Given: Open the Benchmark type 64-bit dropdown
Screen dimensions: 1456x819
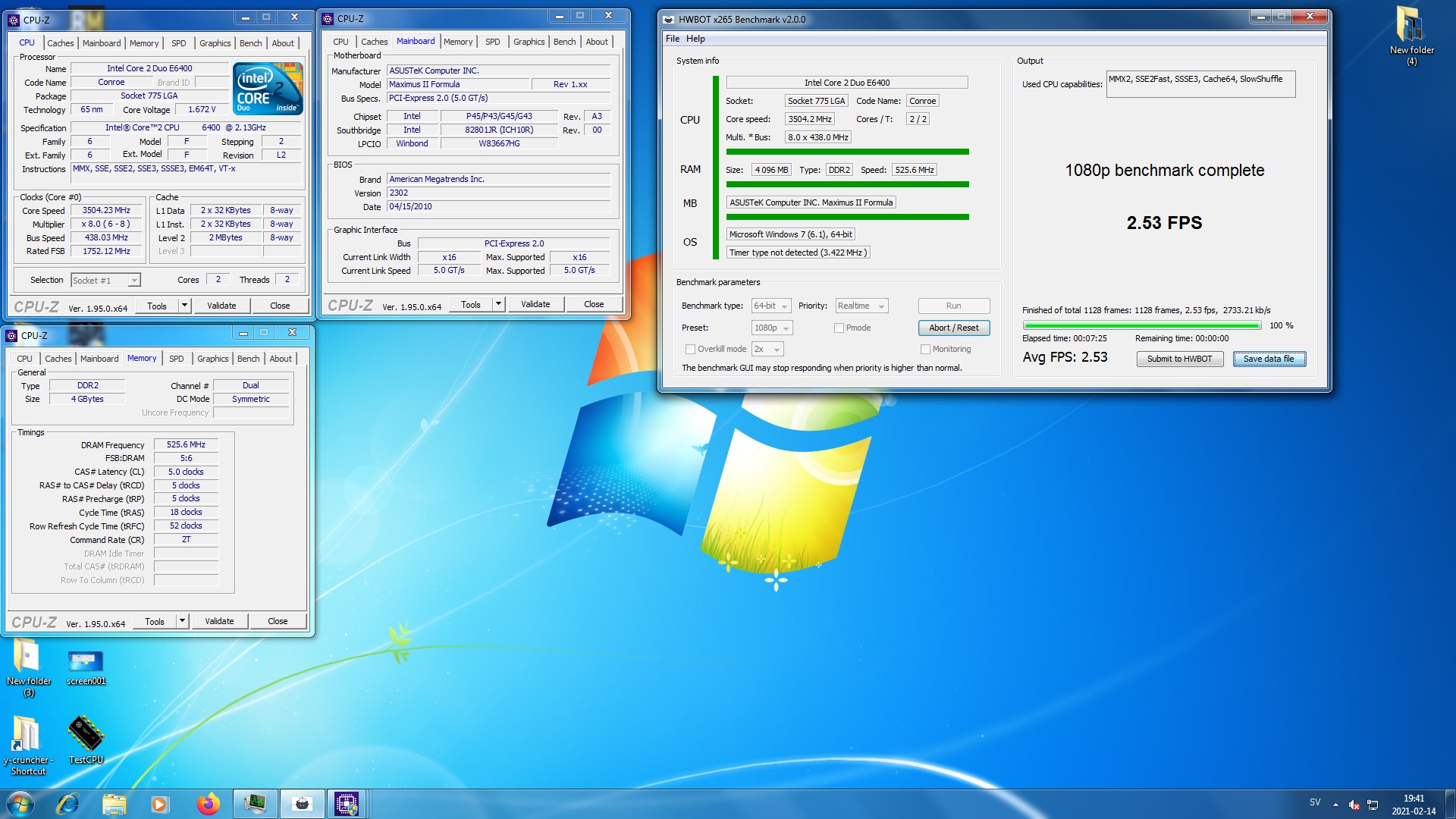Looking at the screenshot, I should [771, 306].
